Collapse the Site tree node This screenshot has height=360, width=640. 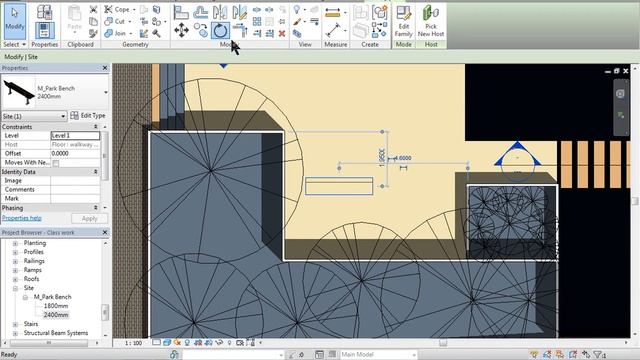16,288
